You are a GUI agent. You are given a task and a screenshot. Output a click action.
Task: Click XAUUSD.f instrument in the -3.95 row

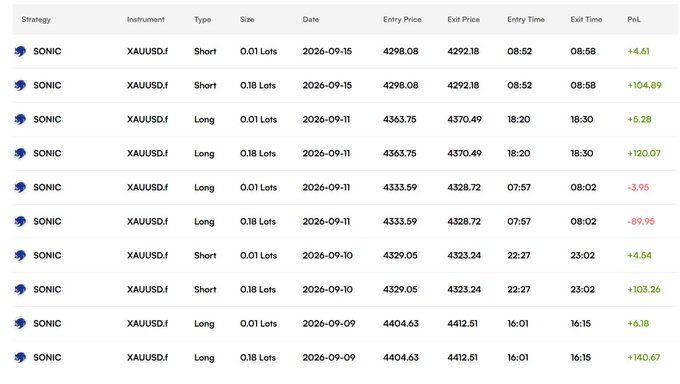click(147, 187)
